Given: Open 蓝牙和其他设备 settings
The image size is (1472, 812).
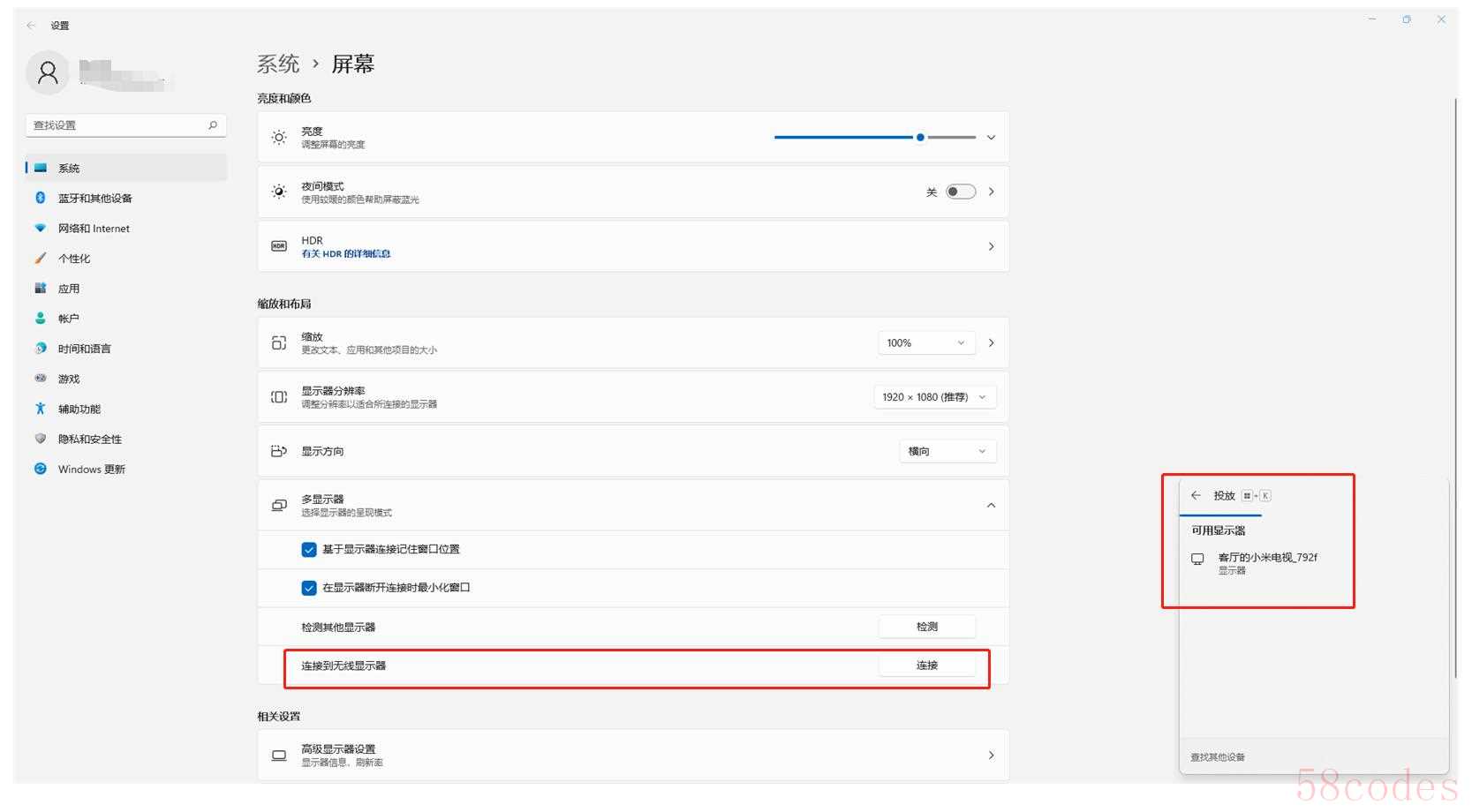Looking at the screenshot, I should point(126,198).
